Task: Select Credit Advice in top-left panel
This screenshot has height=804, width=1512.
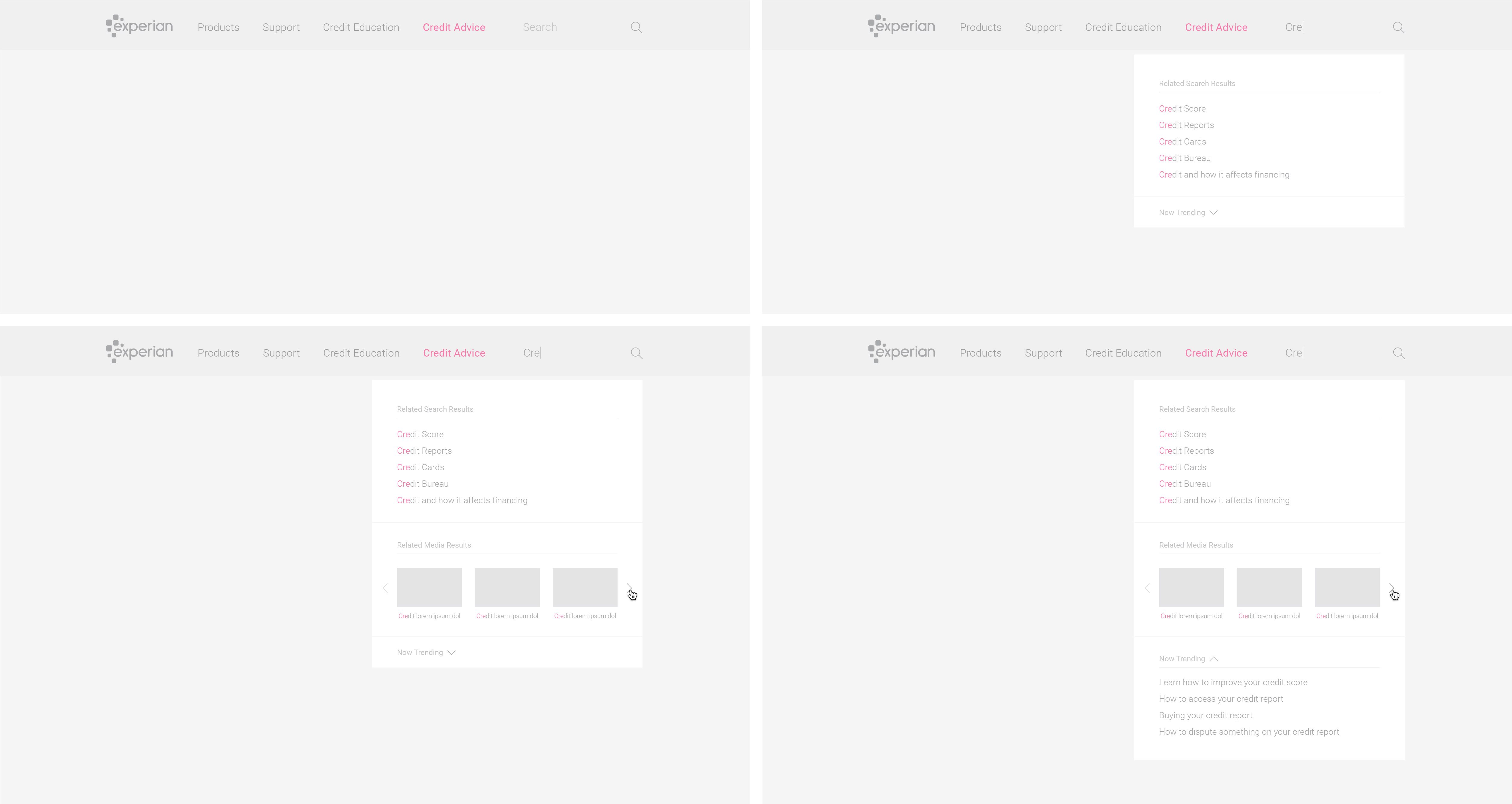Action: pos(454,28)
